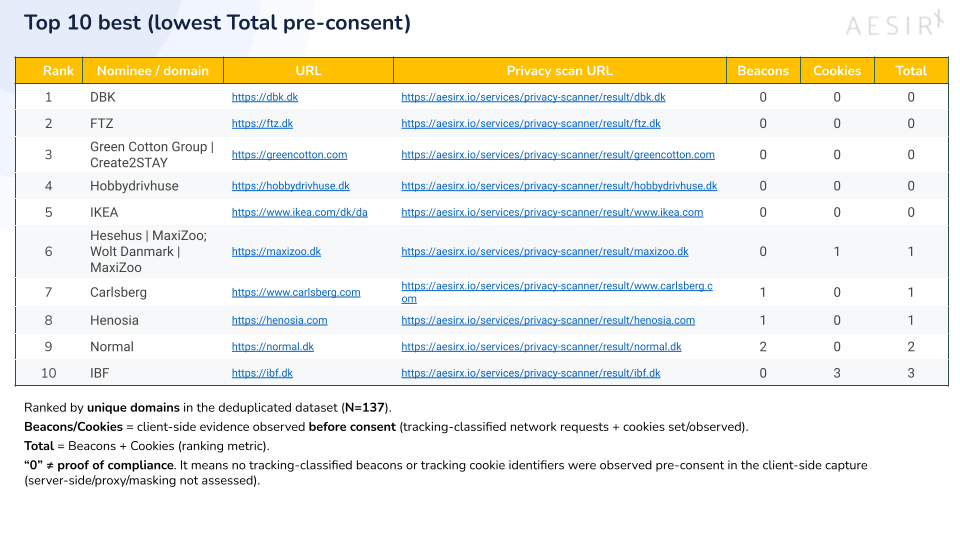
Task: Open the https://hobbydrivhuse.dk link
Action: click(290, 186)
